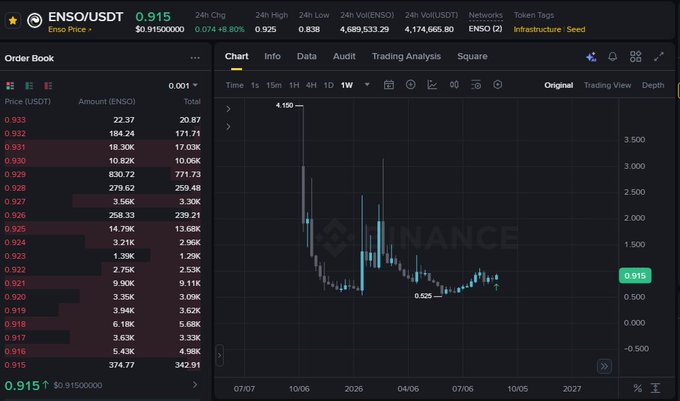Open the Trading Analysis tab
This screenshot has width=680, height=401.
tap(406, 56)
